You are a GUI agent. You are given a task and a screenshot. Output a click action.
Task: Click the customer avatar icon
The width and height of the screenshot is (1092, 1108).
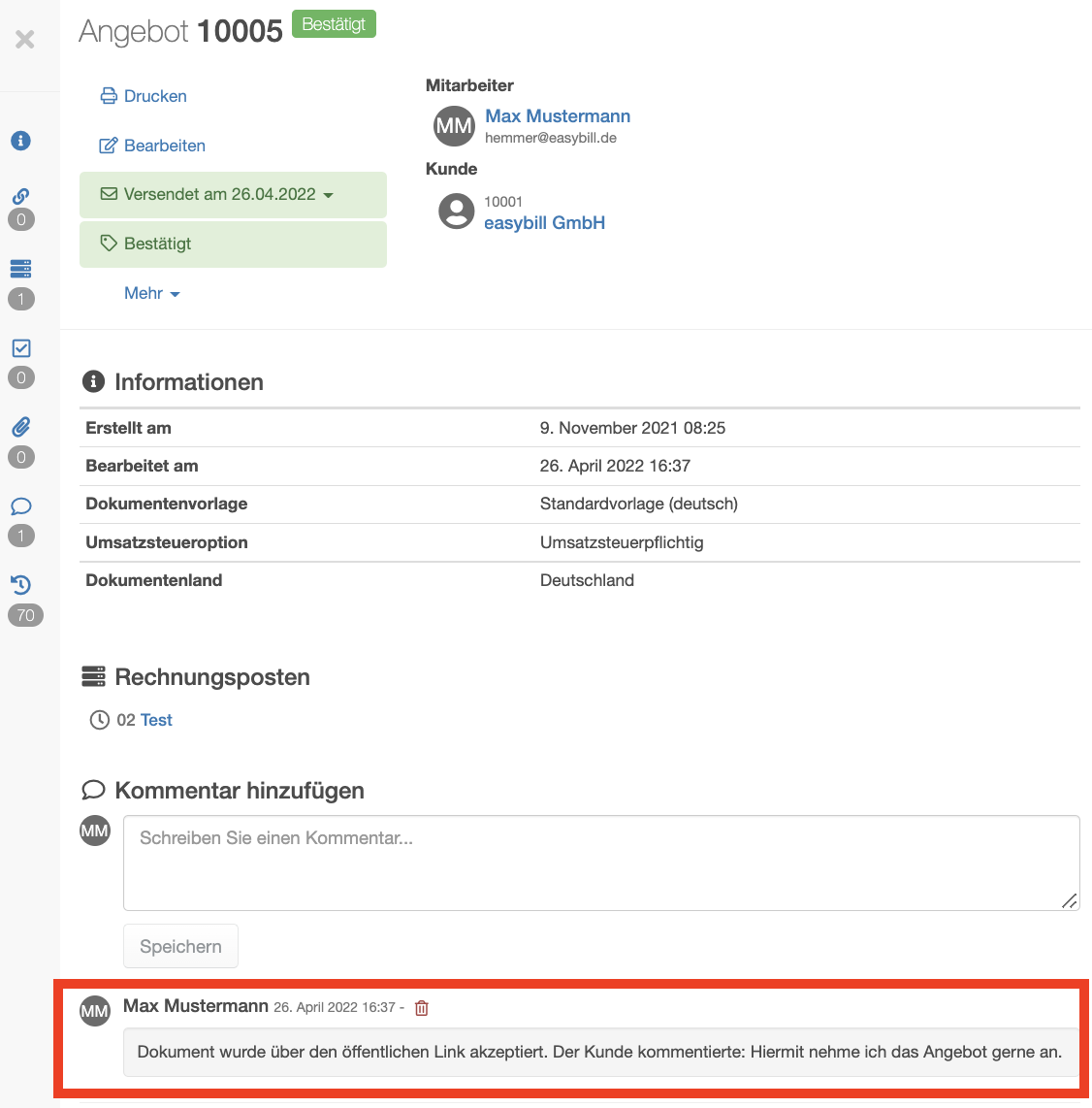457,212
